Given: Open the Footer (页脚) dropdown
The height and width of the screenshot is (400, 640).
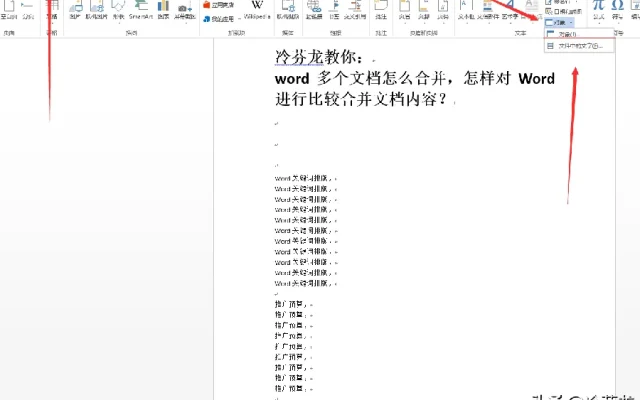Looking at the screenshot, I should tap(424, 10).
